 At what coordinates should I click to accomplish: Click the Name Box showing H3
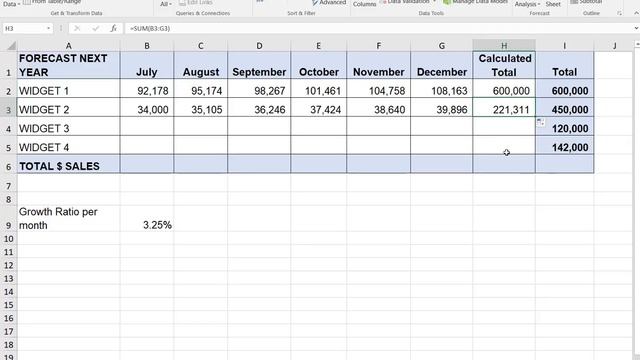coord(24,28)
